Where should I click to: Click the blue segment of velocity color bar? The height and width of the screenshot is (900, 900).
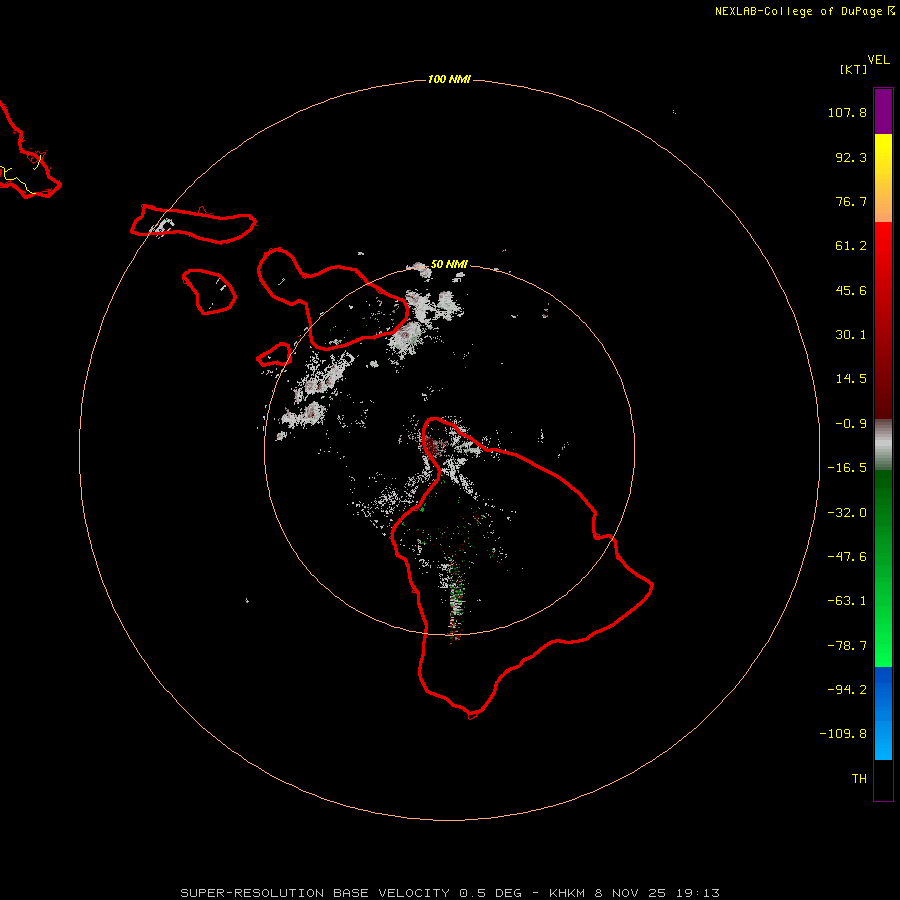pos(883,713)
